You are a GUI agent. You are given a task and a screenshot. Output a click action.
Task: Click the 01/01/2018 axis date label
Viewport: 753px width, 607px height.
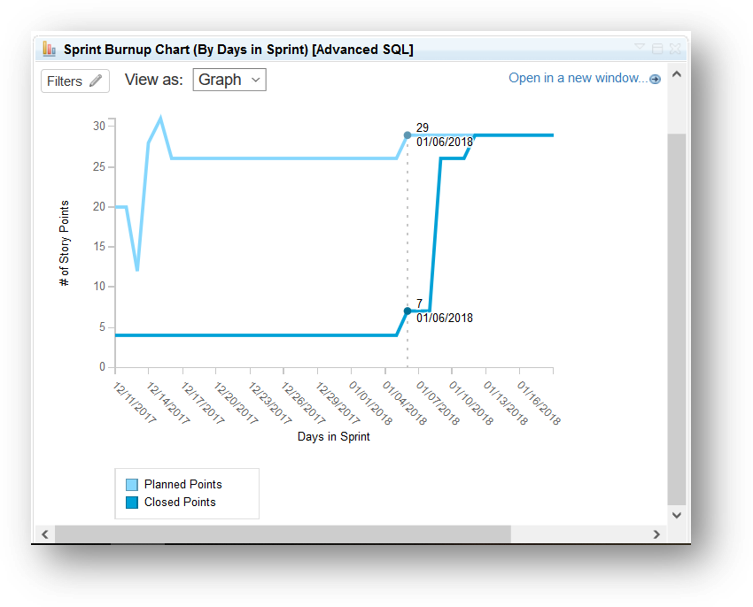point(370,402)
